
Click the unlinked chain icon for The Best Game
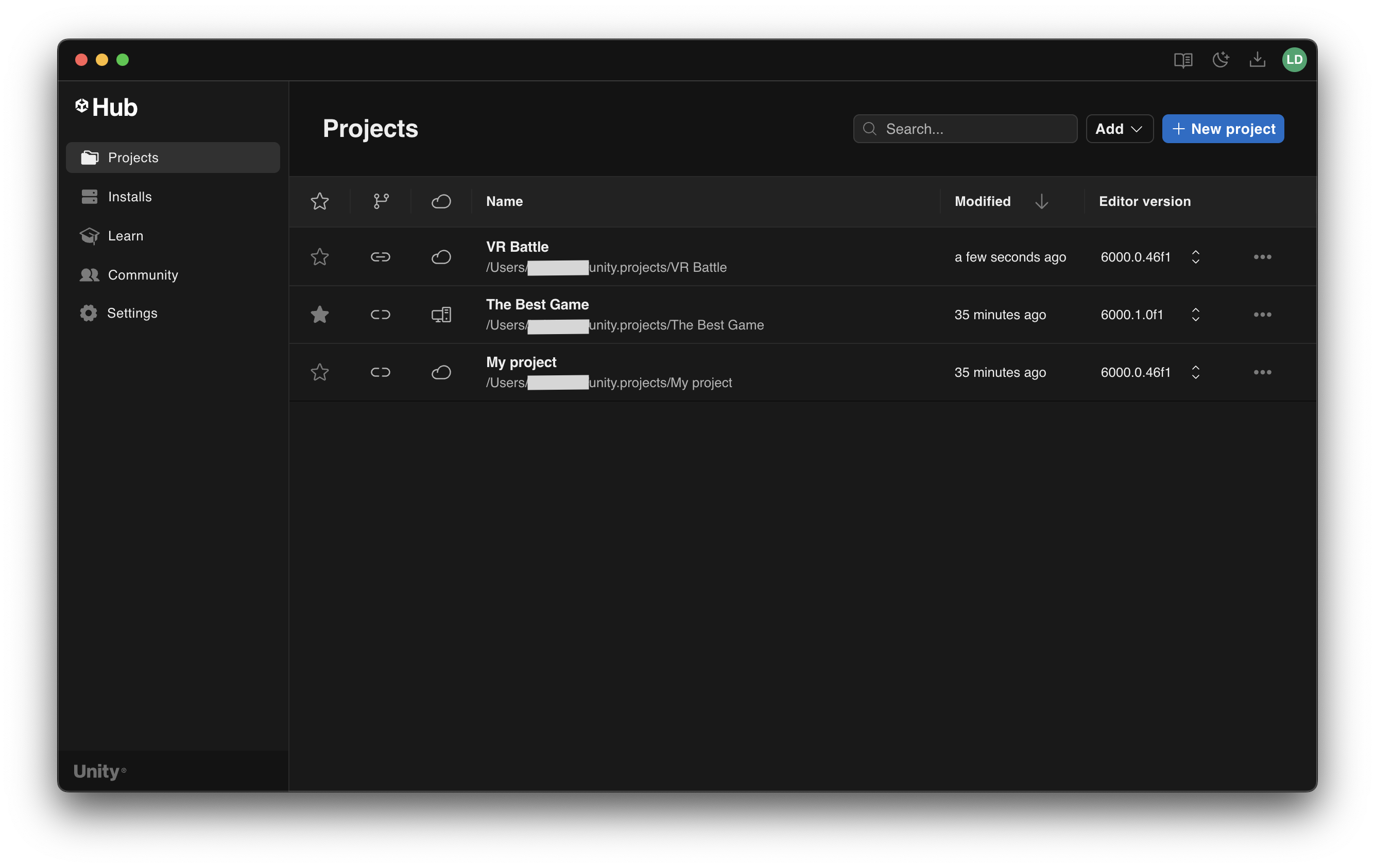[380, 315]
